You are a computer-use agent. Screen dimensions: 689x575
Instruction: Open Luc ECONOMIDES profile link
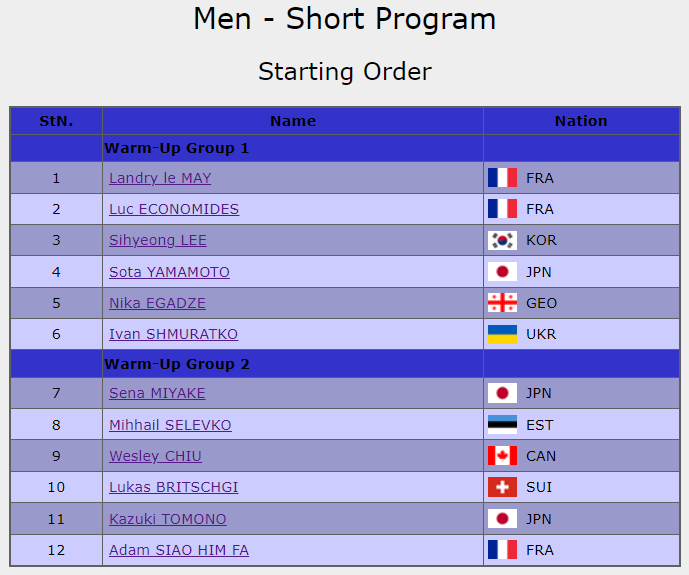coord(174,209)
